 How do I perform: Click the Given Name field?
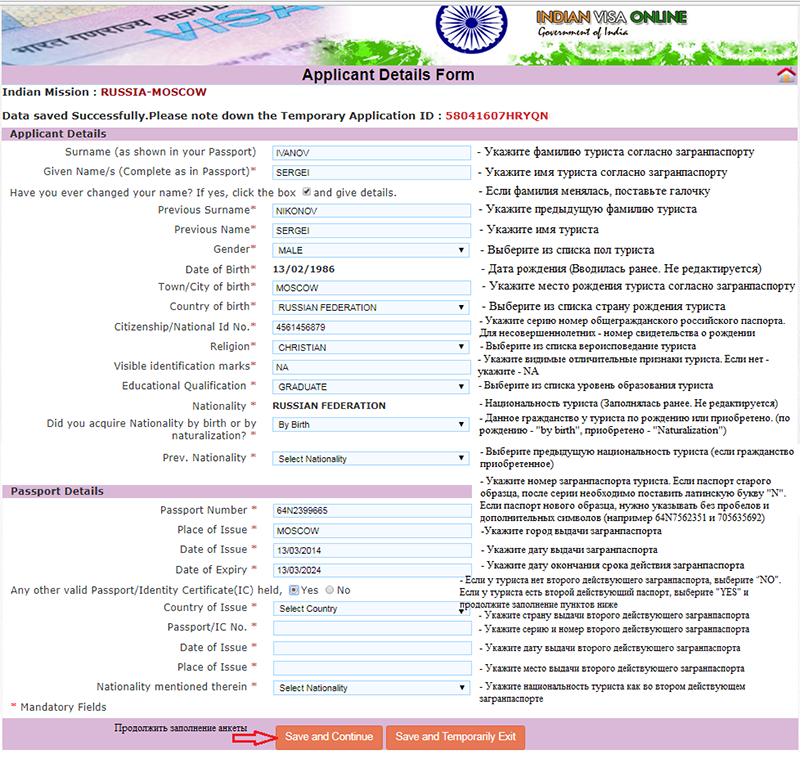click(371, 172)
